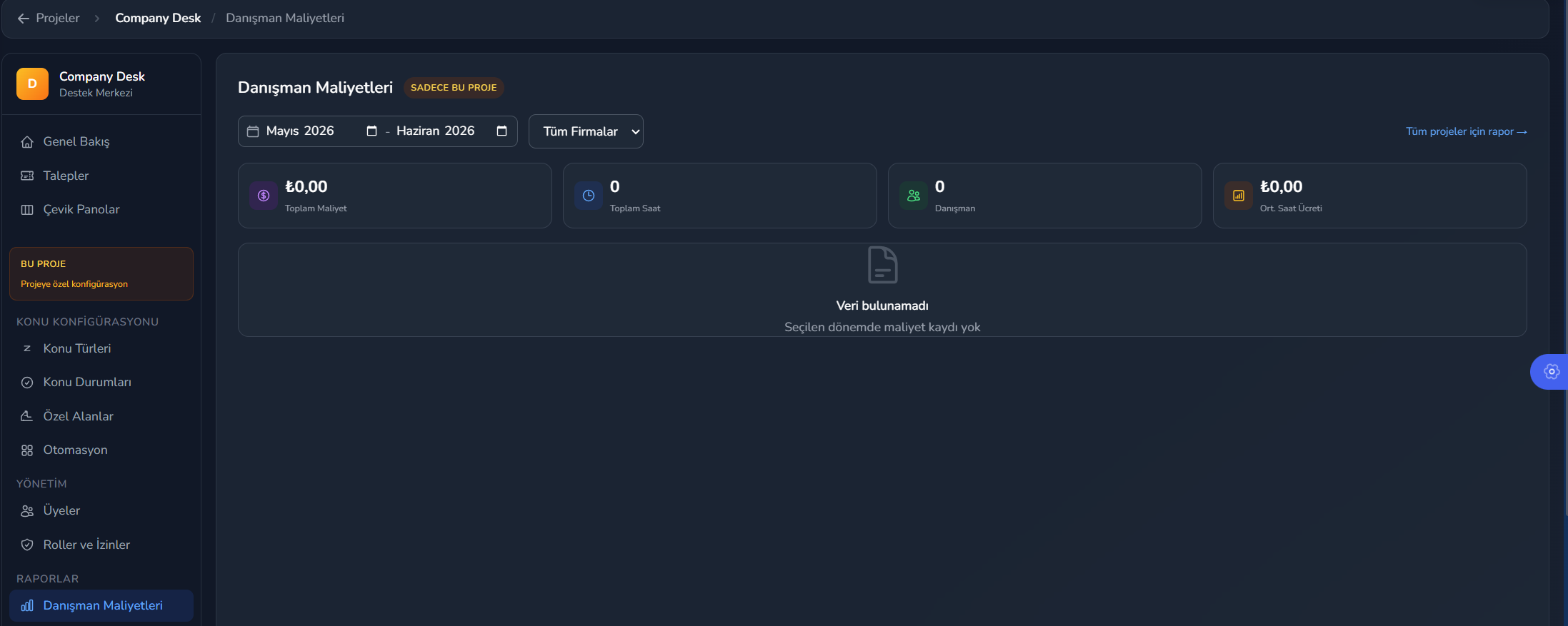Open the start month calendar picker
The width and height of the screenshot is (1568, 626).
(x=371, y=131)
